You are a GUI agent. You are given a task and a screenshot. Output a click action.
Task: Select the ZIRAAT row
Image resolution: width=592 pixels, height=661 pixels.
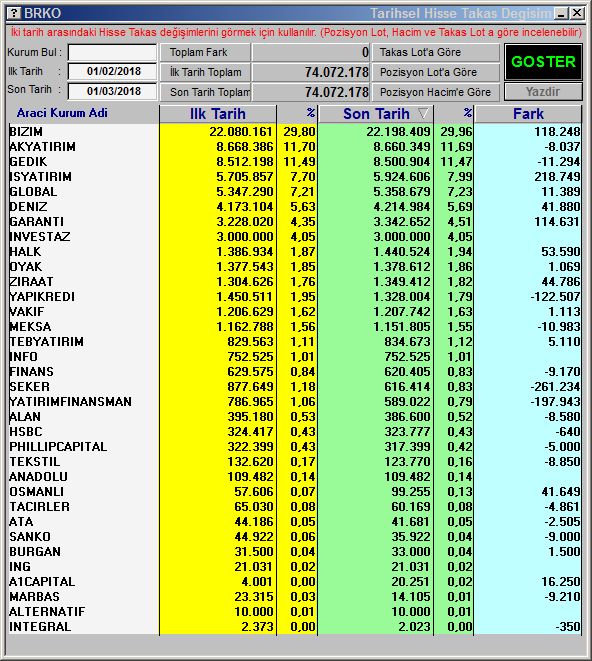[295, 282]
